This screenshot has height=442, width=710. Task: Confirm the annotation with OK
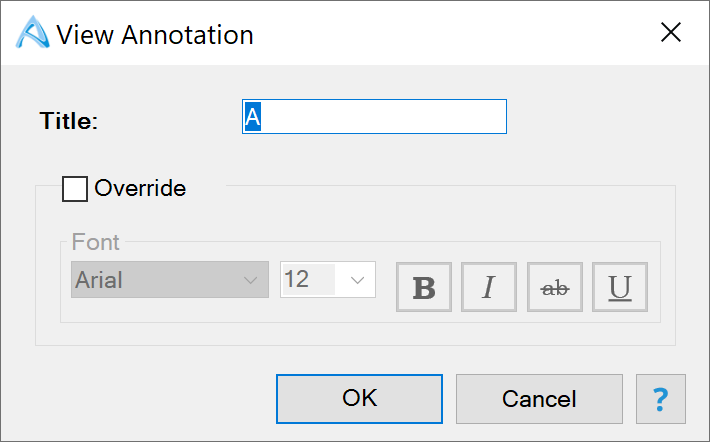359,398
